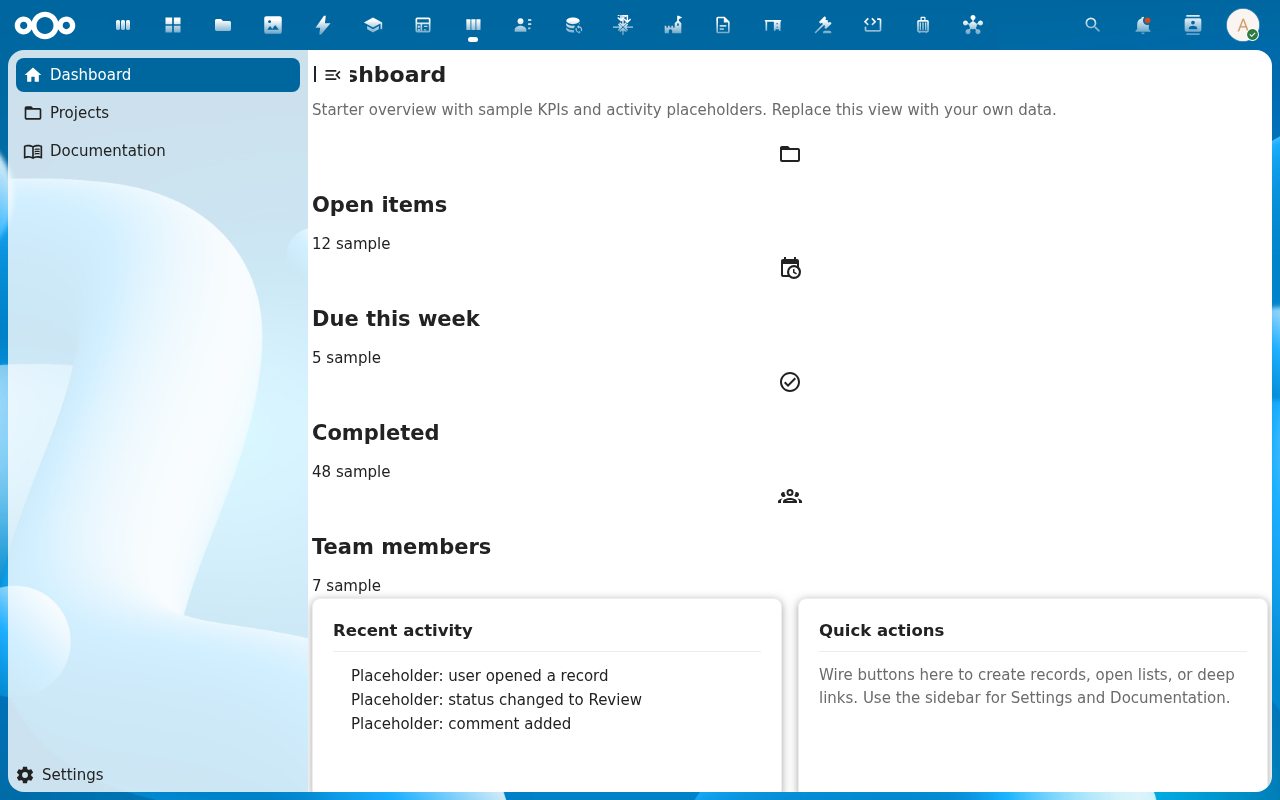Click the Due this week heading
This screenshot has height=800, width=1280.
396,319
